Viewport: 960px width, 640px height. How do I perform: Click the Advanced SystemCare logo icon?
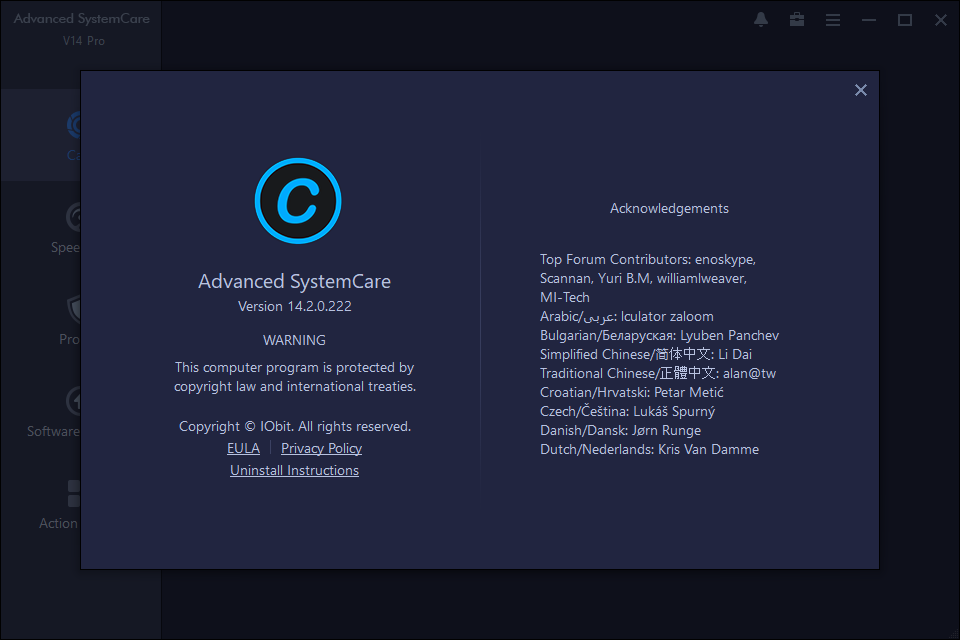[298, 201]
